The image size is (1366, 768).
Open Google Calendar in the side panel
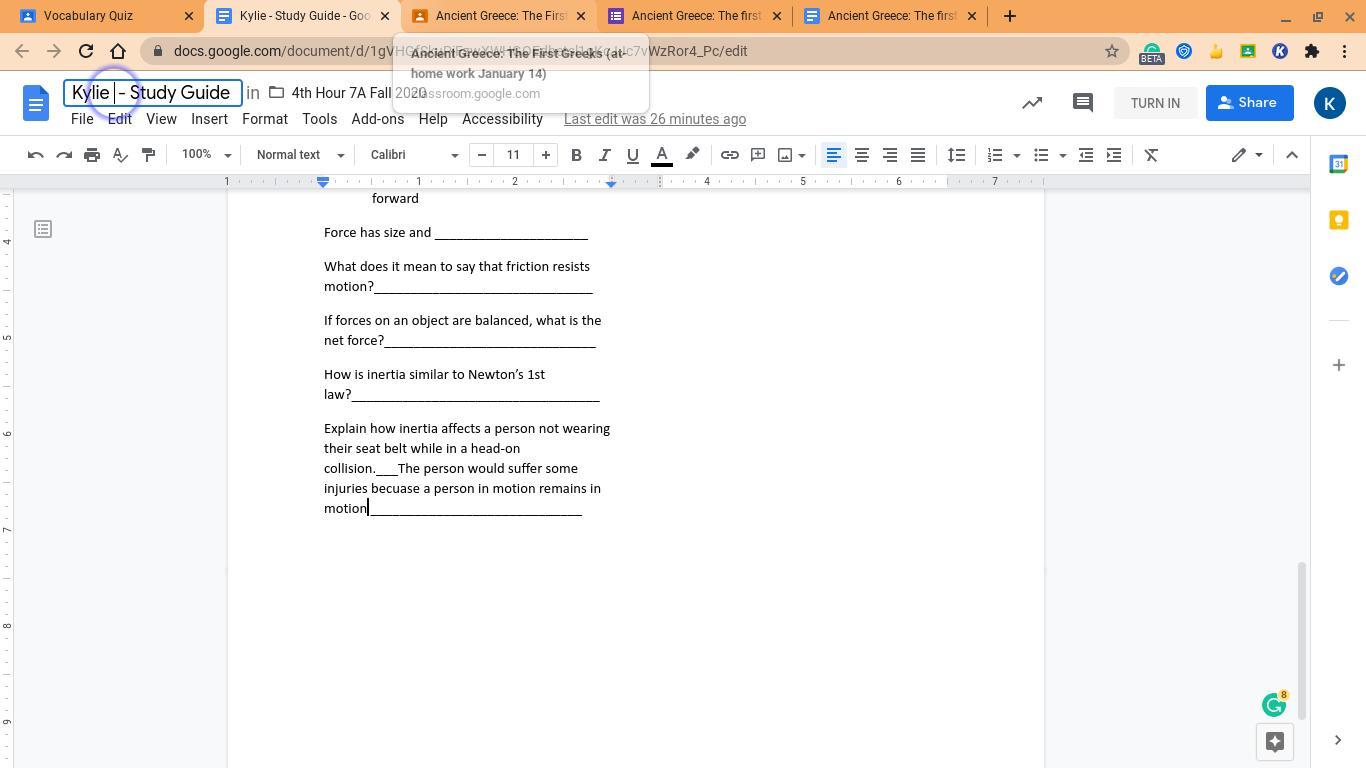[x=1338, y=164]
